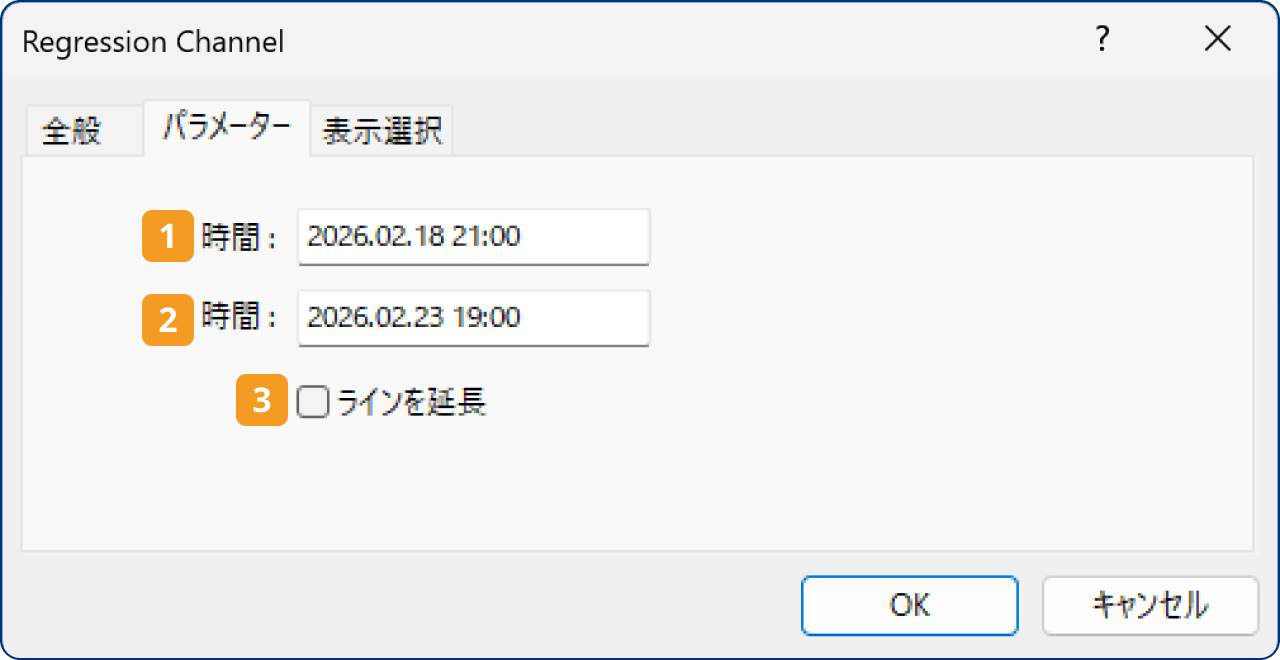Confirm settings with the OK button

[909, 605]
